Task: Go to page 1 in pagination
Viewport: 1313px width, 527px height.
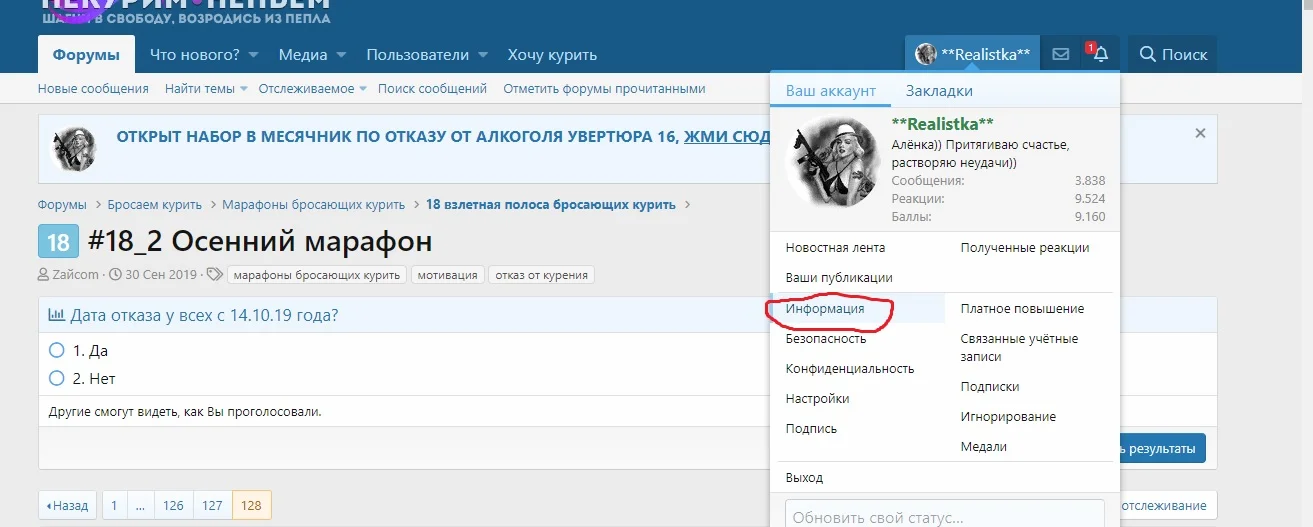Action: click(114, 506)
